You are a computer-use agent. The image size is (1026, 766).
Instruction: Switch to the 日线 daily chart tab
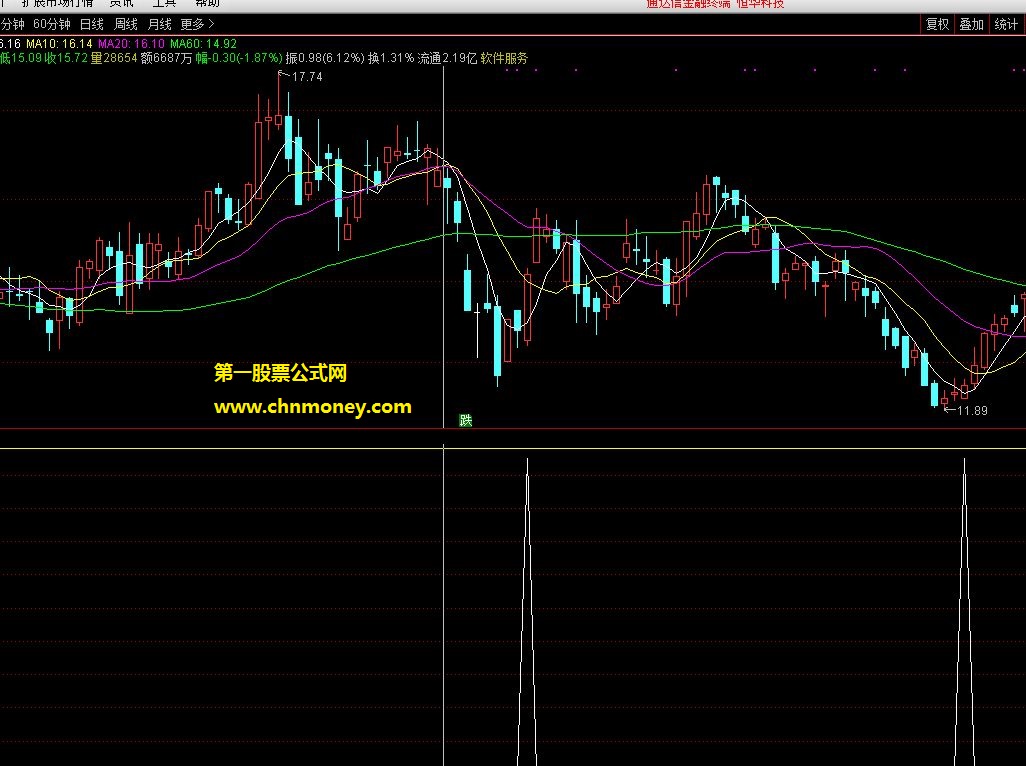coord(92,24)
